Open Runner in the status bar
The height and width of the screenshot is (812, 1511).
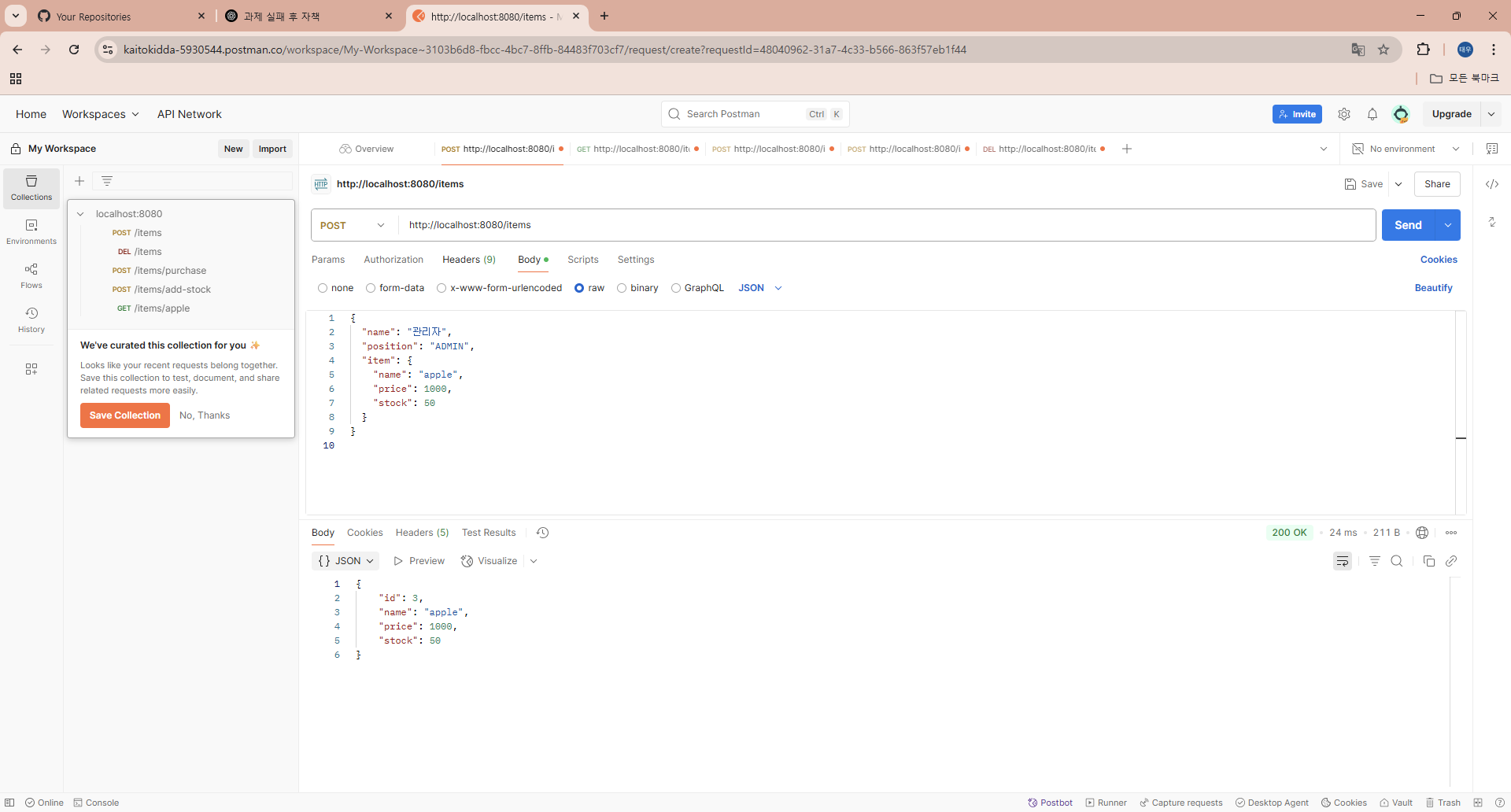coord(1106,803)
